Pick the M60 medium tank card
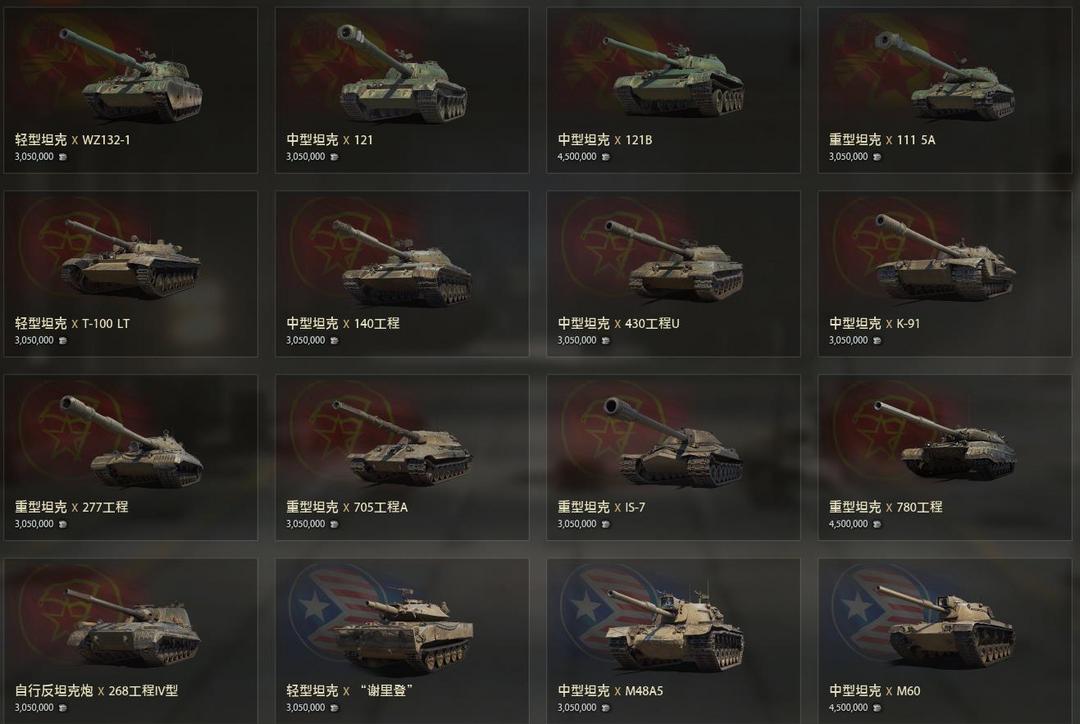1080x724 pixels. point(945,641)
